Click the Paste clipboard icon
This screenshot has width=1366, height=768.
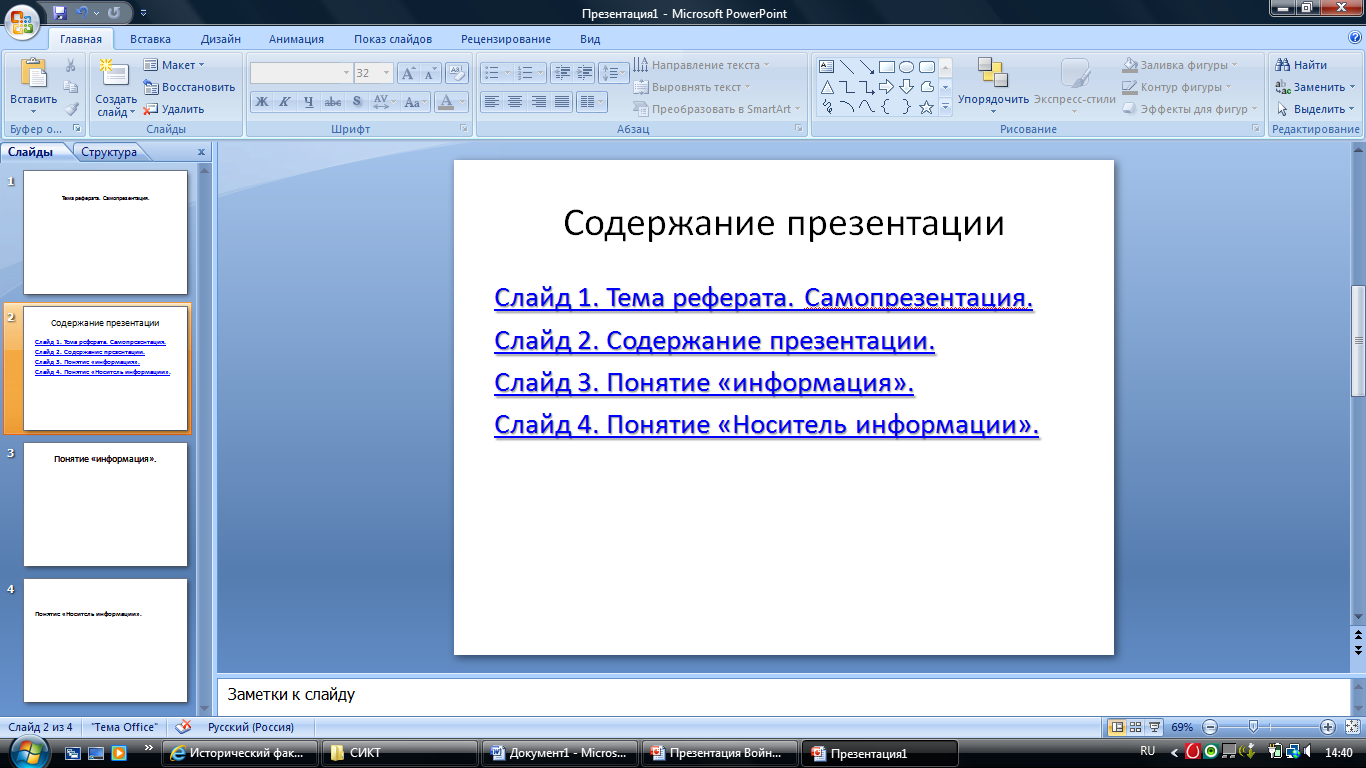33,74
